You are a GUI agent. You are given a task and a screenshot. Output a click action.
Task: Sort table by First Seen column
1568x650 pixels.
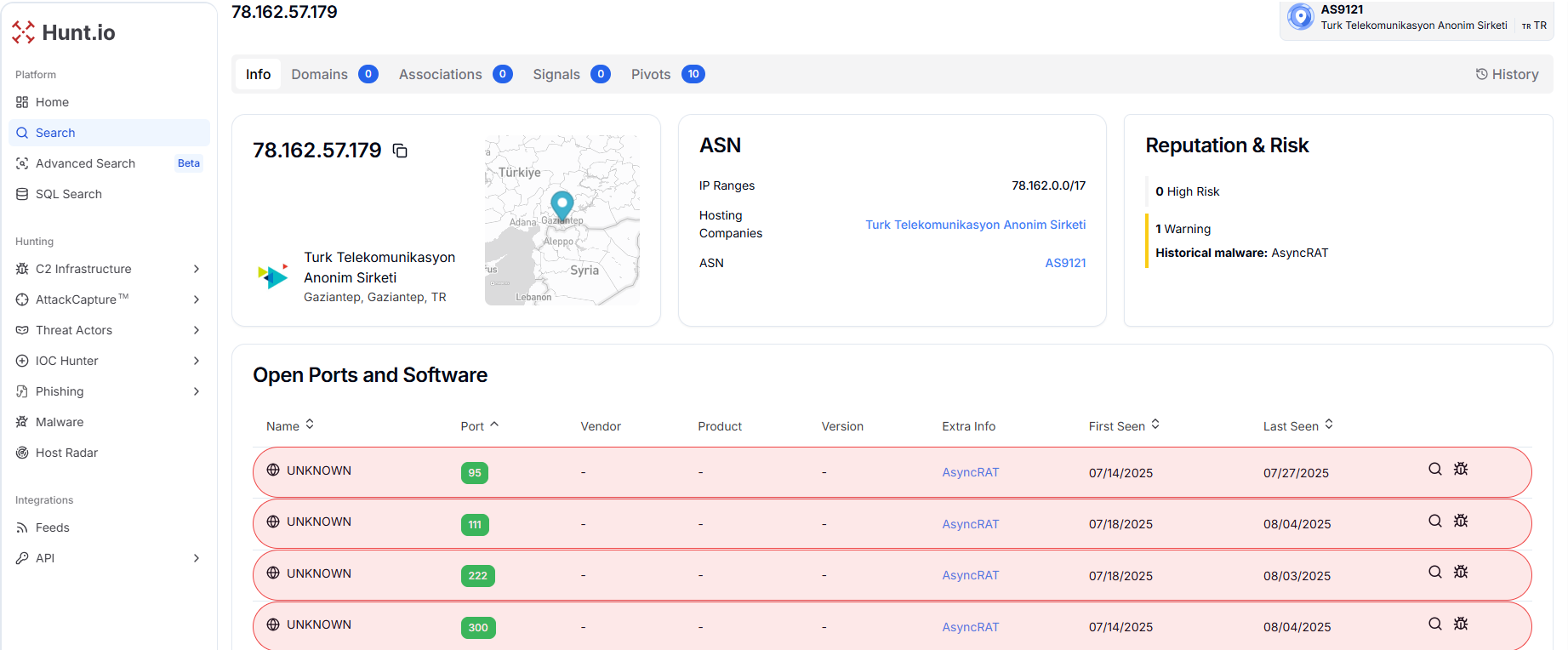[x=1124, y=425]
